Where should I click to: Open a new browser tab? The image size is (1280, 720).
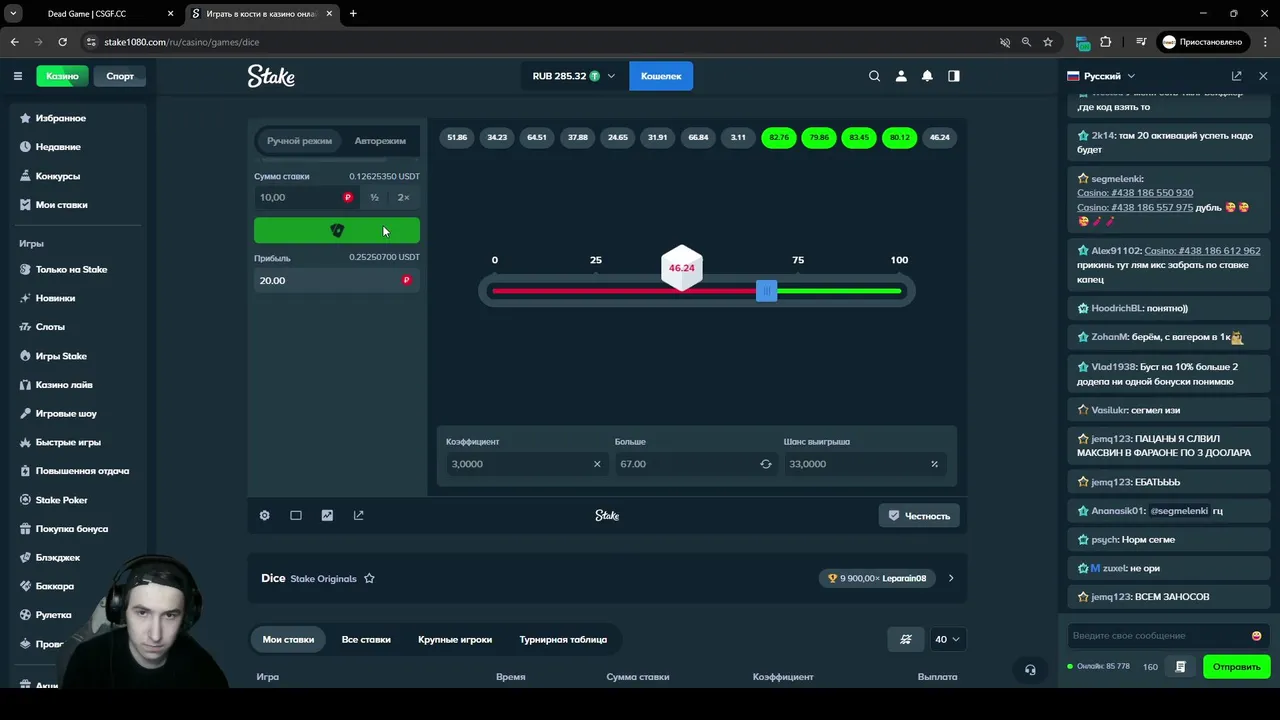(353, 14)
